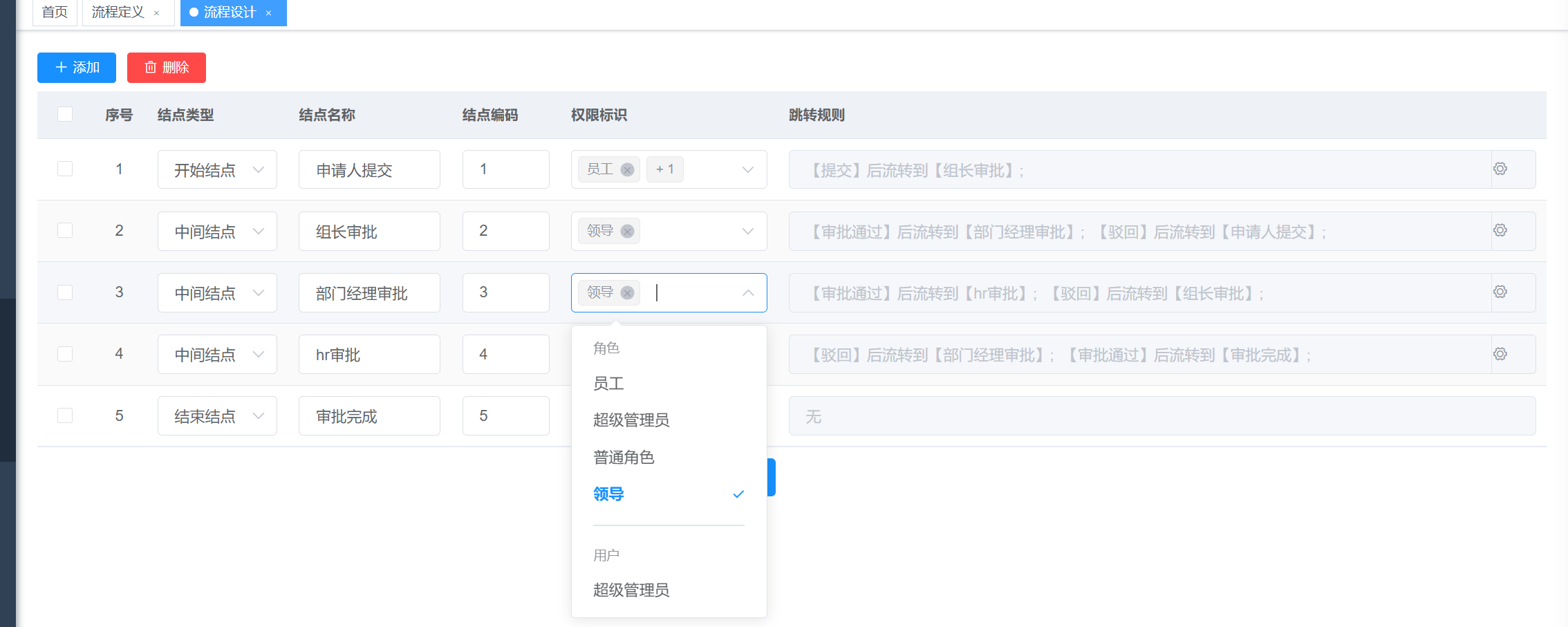
Task: Open node type dropdown for hr审批 row
Action: [217, 355]
